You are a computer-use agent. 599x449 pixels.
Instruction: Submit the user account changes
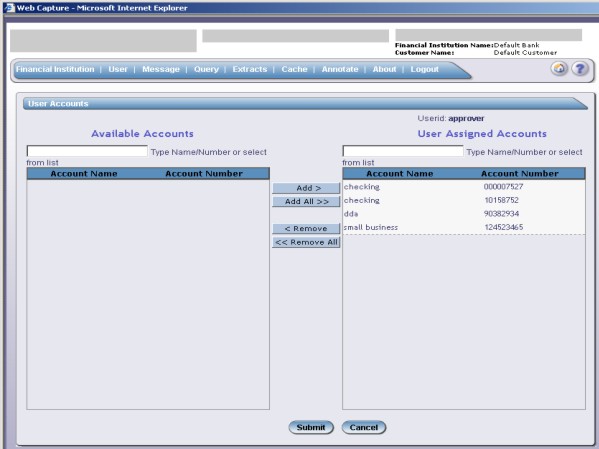[x=311, y=427]
